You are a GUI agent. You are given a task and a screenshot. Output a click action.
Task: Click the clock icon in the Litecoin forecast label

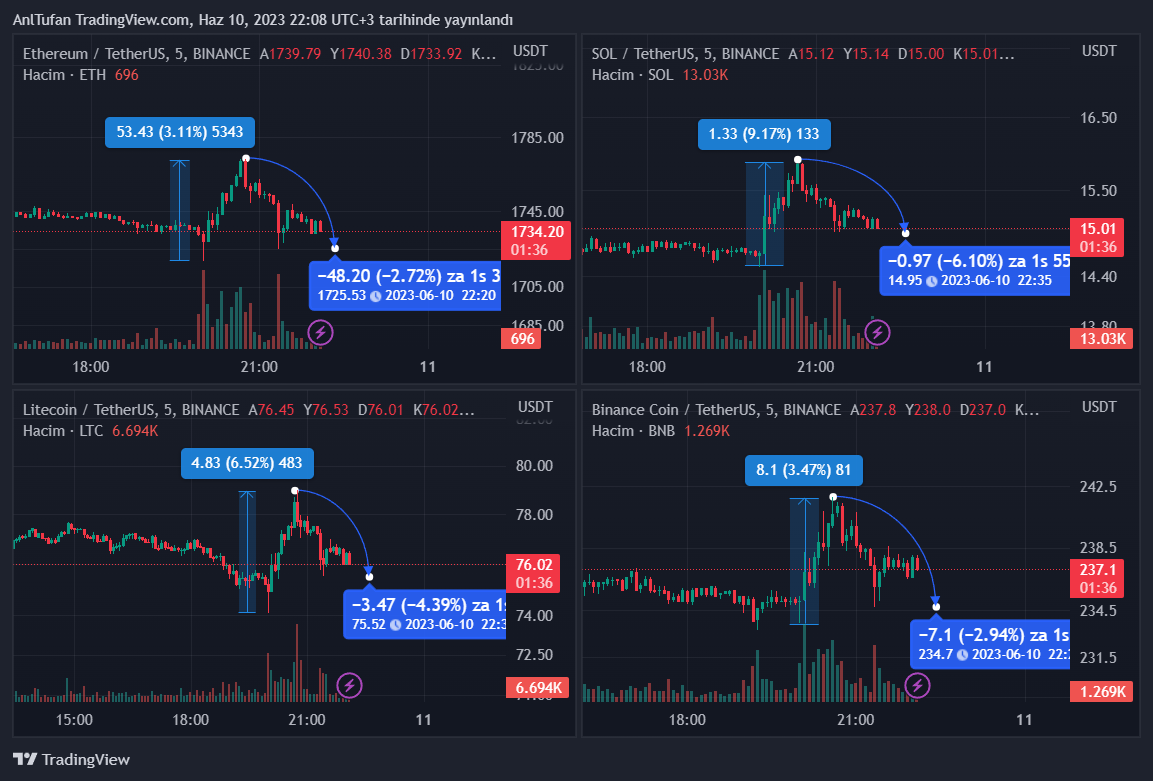[x=395, y=624]
